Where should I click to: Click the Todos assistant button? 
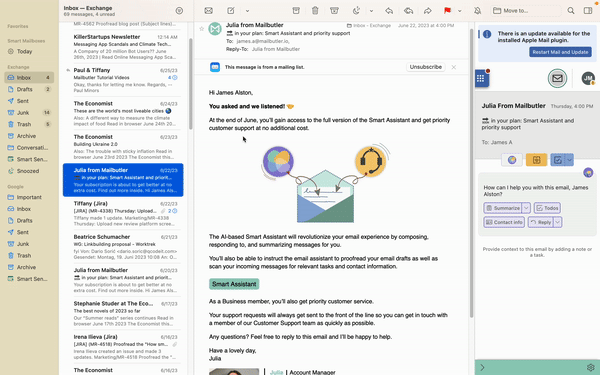(x=547, y=208)
